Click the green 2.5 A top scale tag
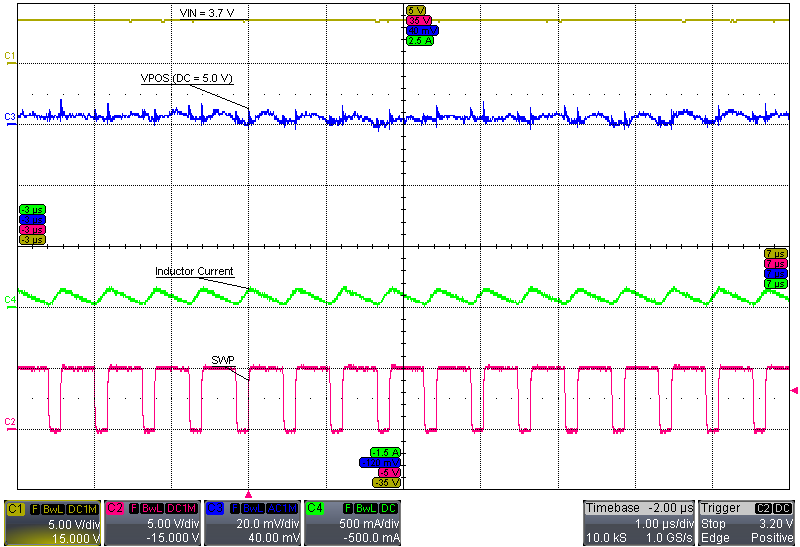800x547 pixels. pyautogui.click(x=419, y=41)
